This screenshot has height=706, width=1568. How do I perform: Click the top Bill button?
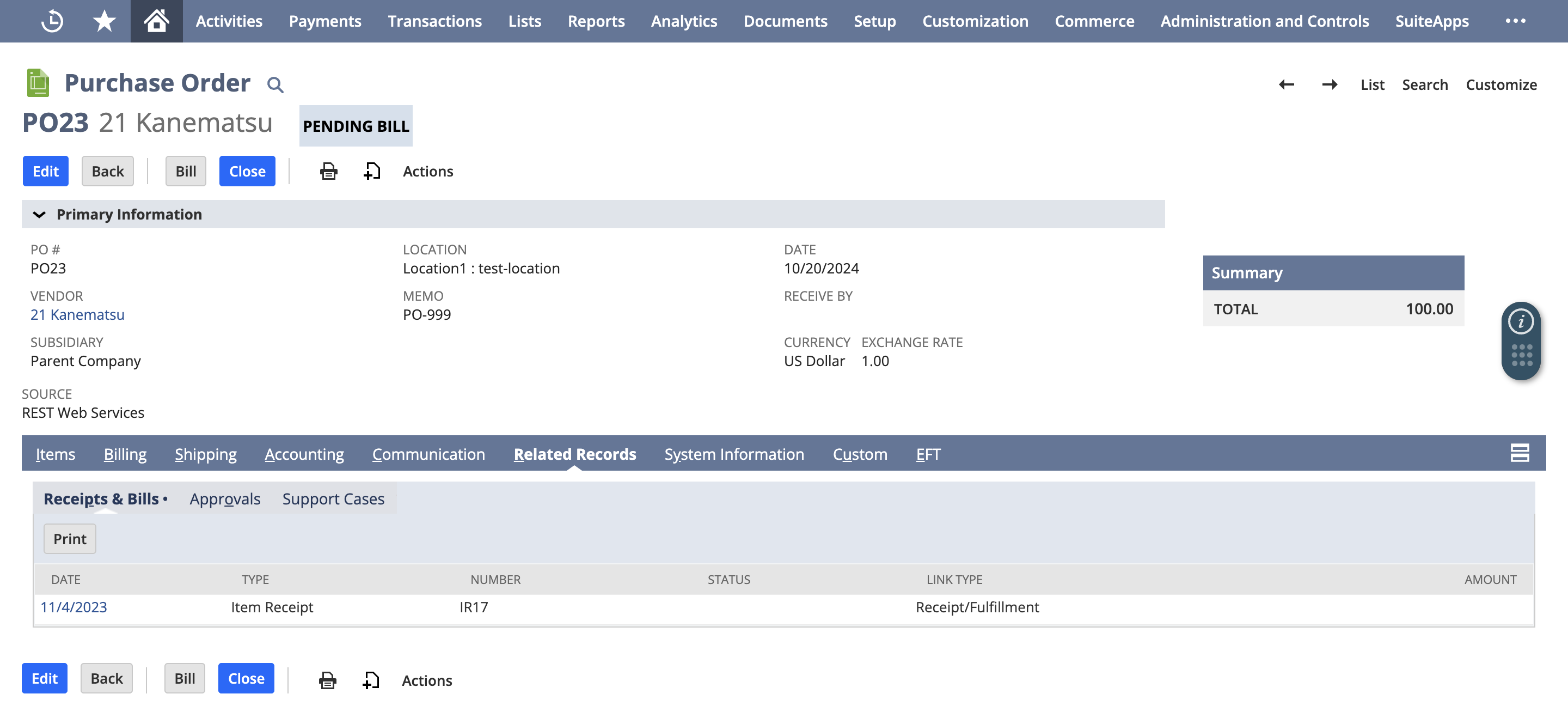pyautogui.click(x=186, y=171)
